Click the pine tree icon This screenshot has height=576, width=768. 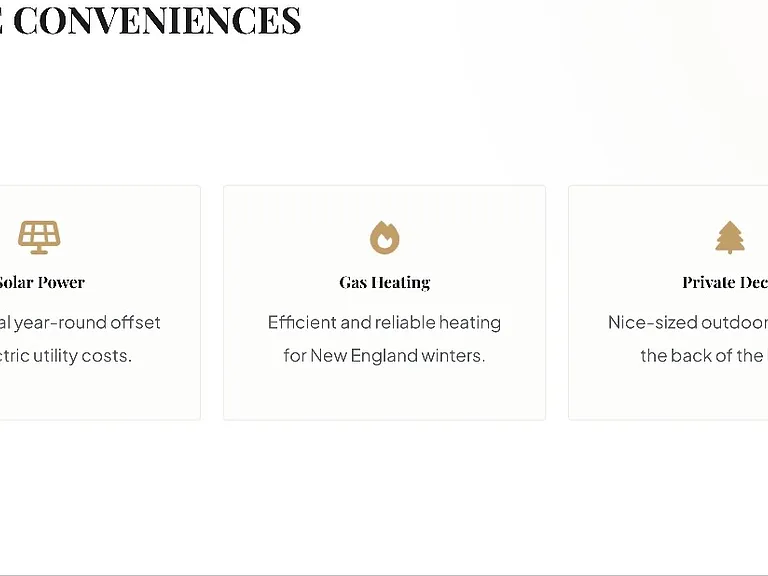coord(730,238)
